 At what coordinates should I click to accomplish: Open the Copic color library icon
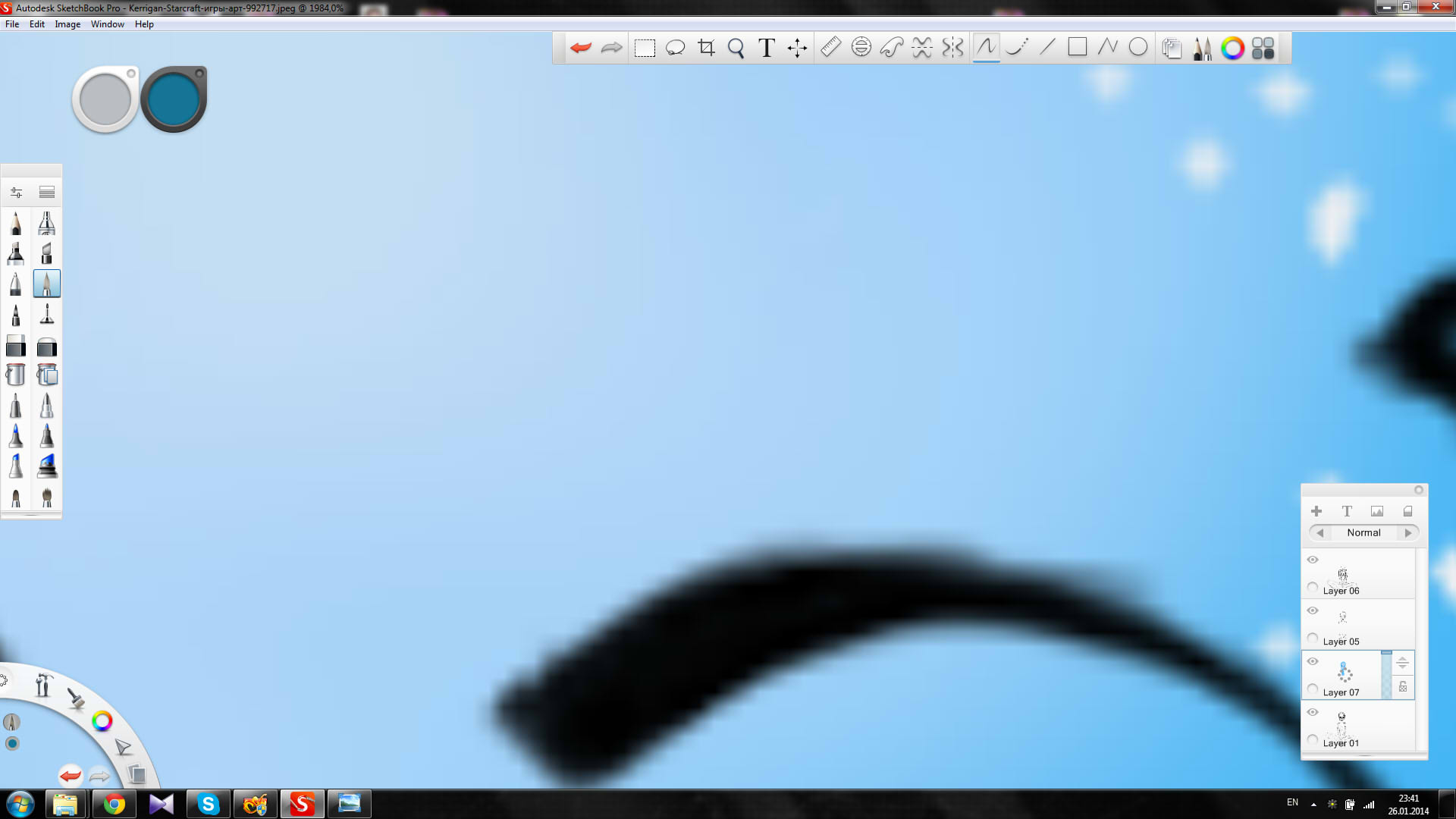pos(1263,49)
